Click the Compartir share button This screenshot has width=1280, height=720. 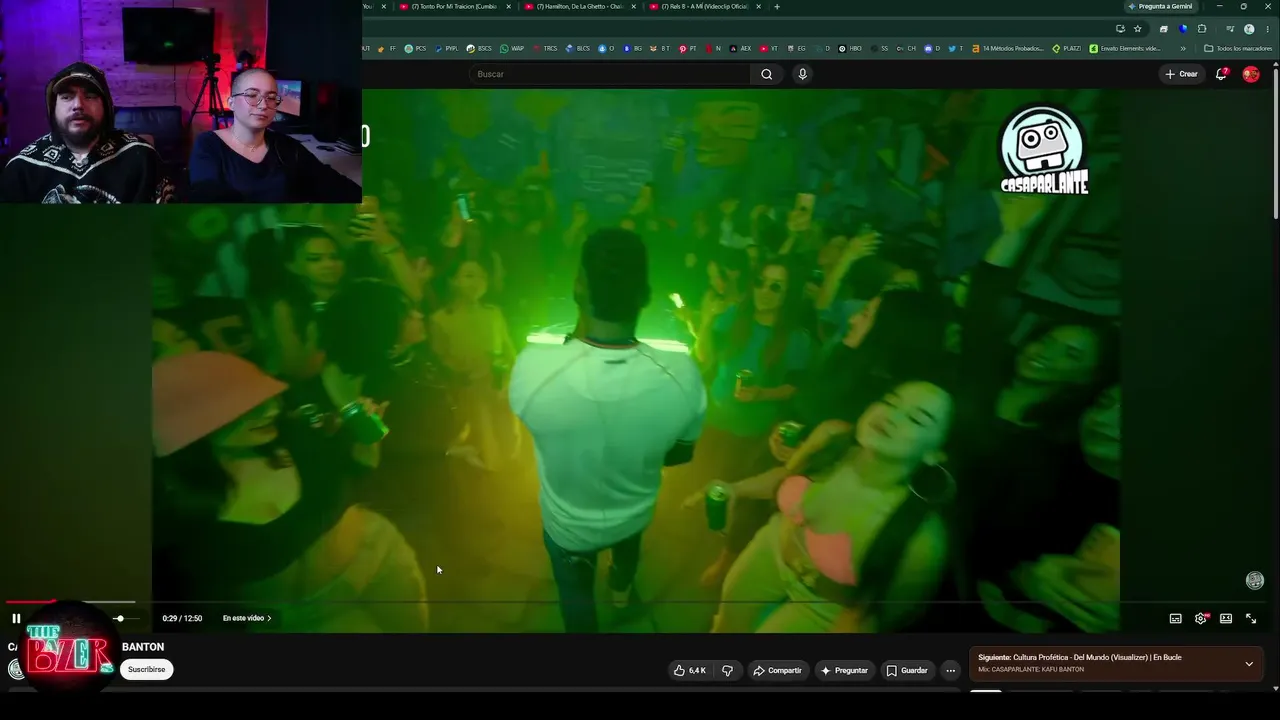pyautogui.click(x=777, y=670)
